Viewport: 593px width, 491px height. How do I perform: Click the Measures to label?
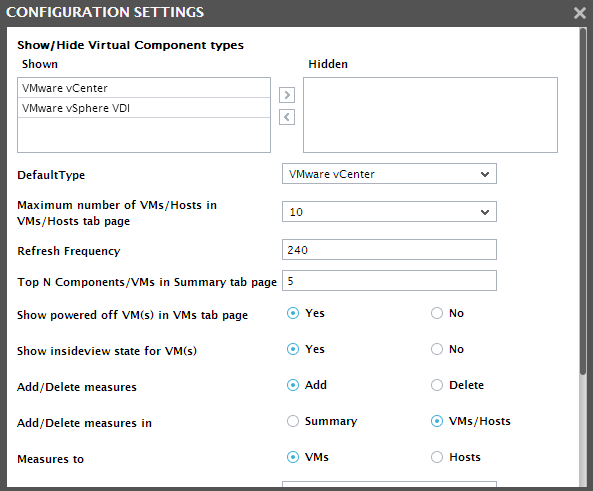point(50,459)
